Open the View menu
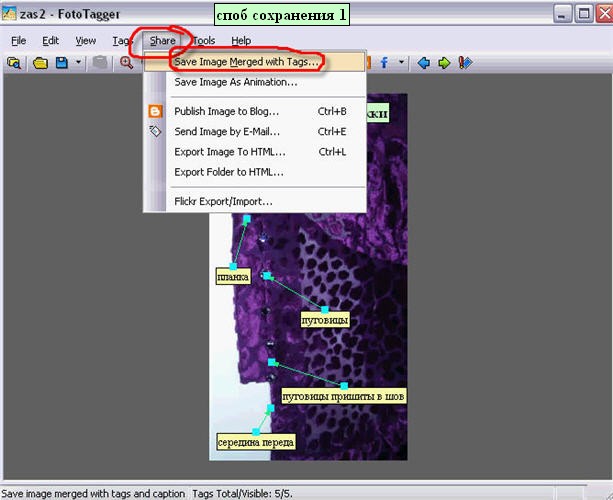This screenshot has width=613, height=500. [86, 41]
